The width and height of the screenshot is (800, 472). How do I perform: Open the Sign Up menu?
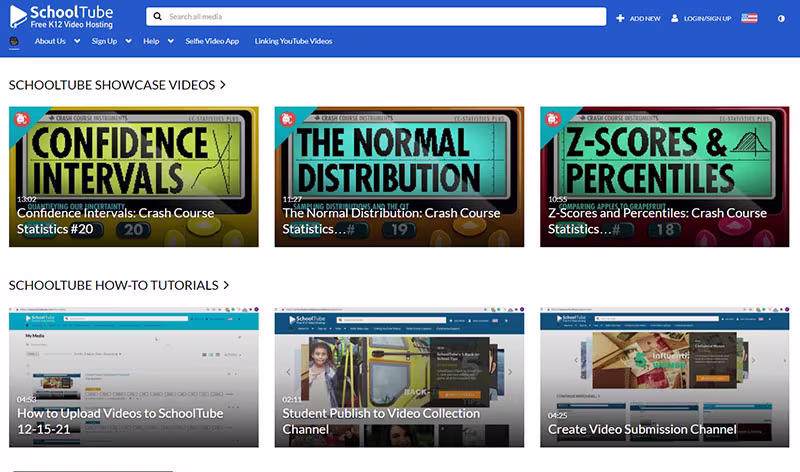point(104,41)
